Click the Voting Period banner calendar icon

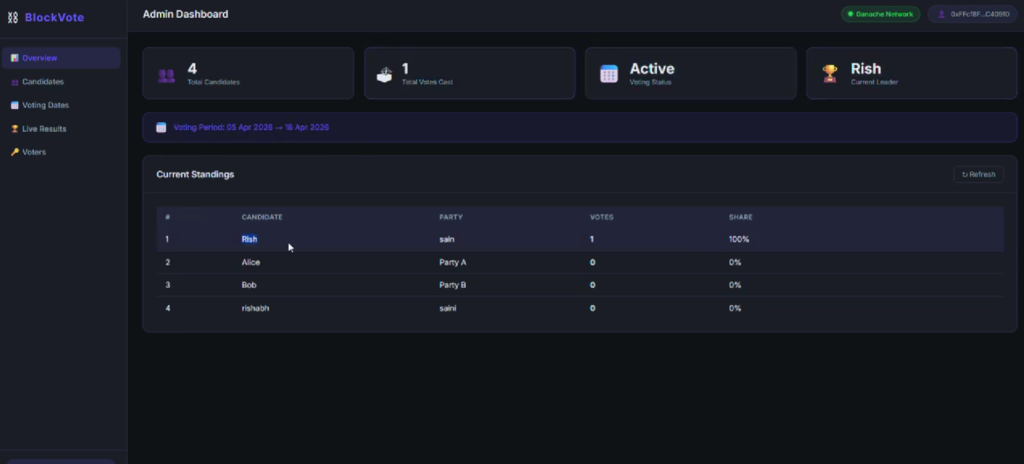[x=161, y=127]
